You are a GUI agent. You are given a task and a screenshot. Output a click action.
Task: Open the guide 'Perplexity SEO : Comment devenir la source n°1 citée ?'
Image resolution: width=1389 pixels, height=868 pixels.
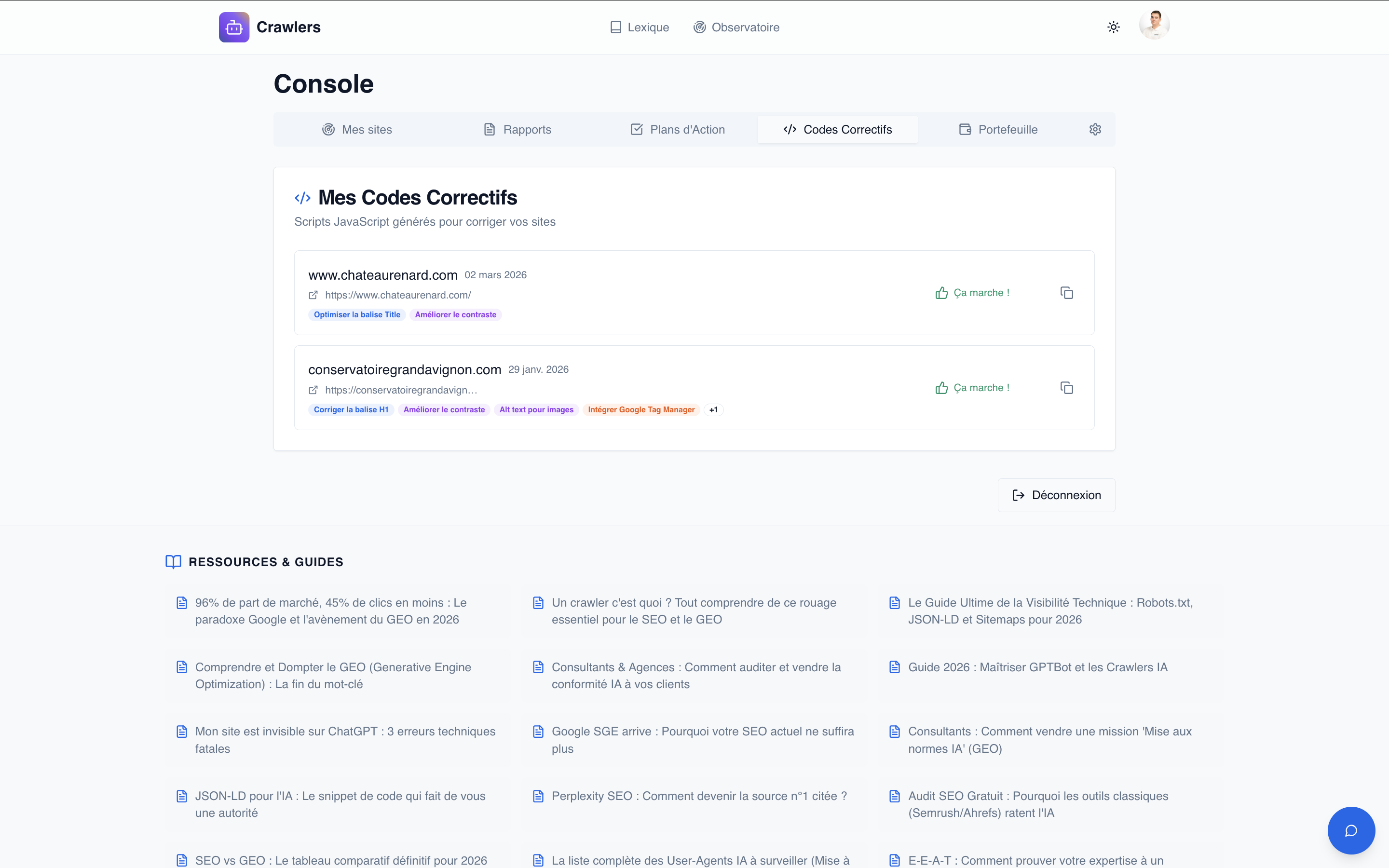[x=698, y=796]
